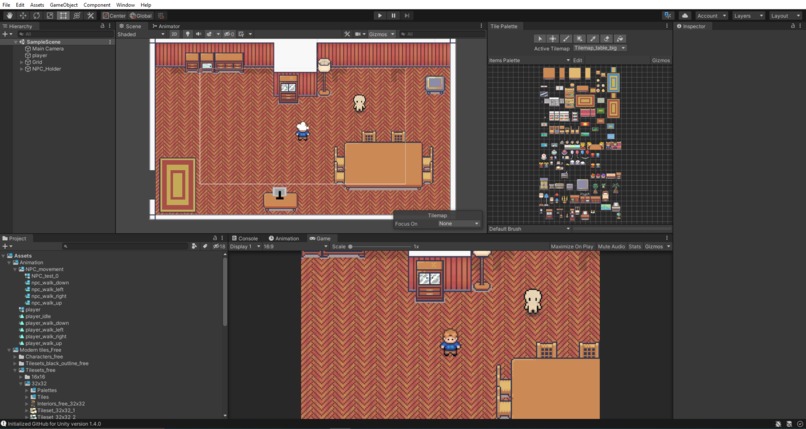
Task: Click Gizmos in the Tile Palette
Action: pyautogui.click(x=661, y=60)
